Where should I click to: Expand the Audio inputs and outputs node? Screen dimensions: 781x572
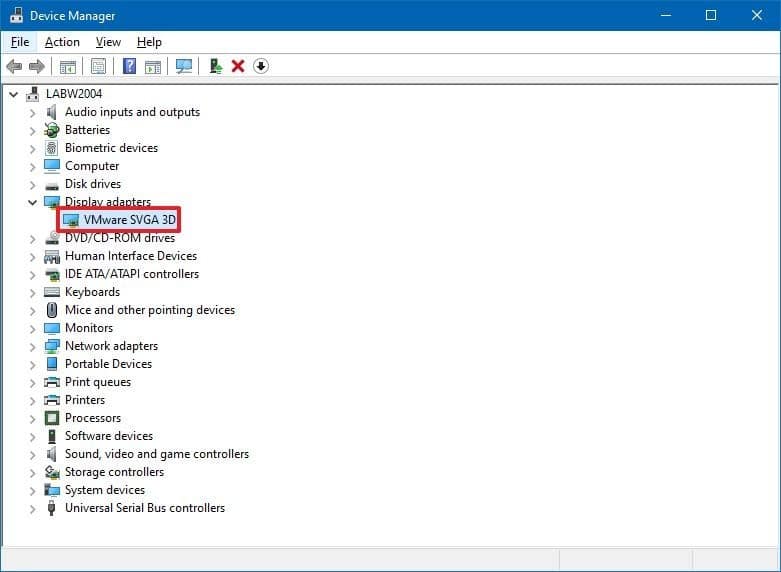click(32, 113)
